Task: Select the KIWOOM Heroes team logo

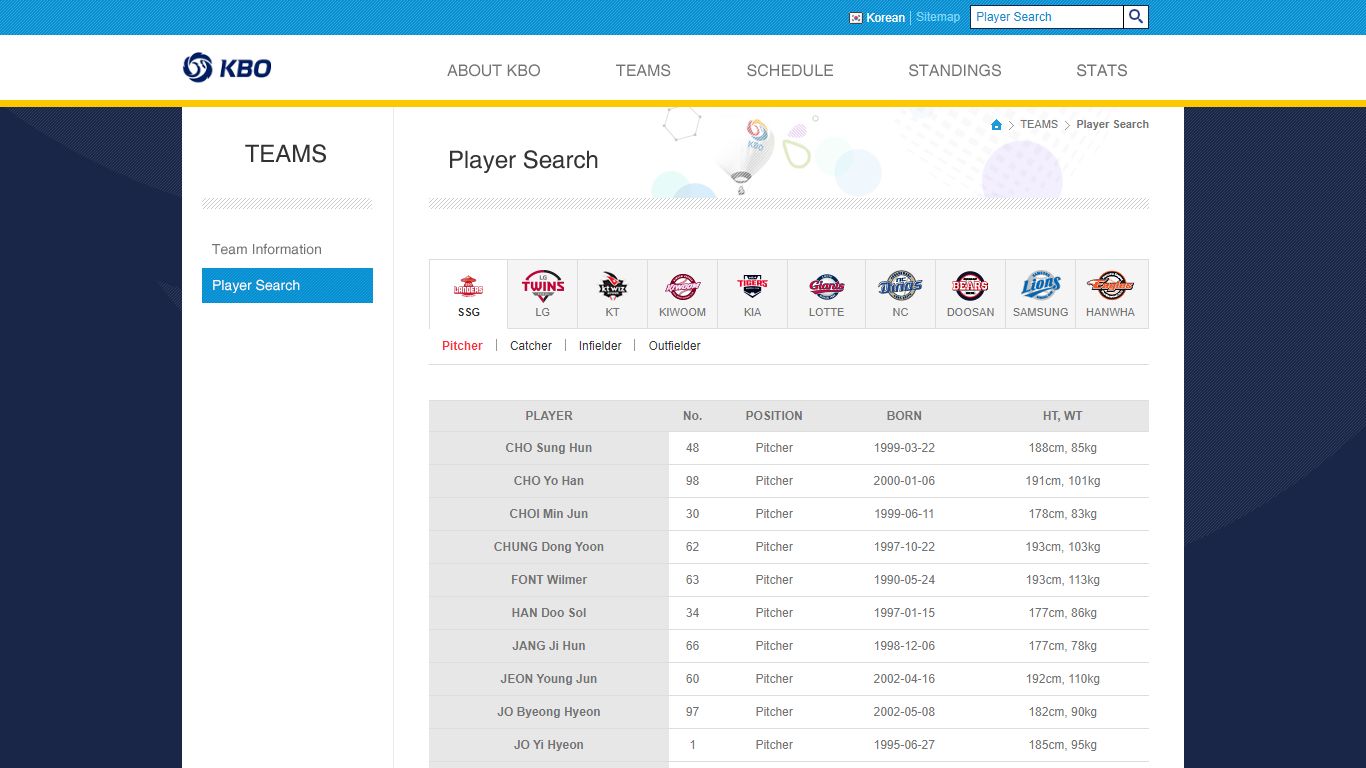Action: point(682,286)
